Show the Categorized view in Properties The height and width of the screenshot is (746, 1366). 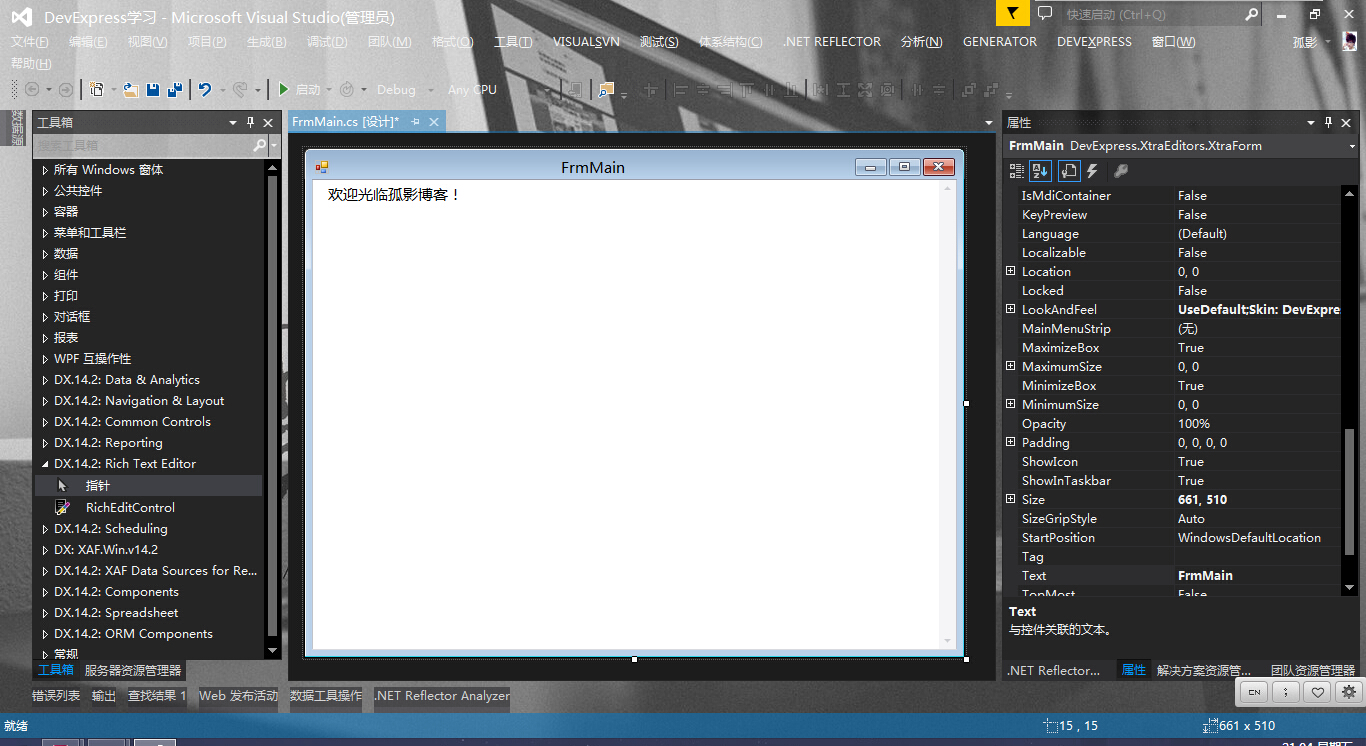(1017, 171)
